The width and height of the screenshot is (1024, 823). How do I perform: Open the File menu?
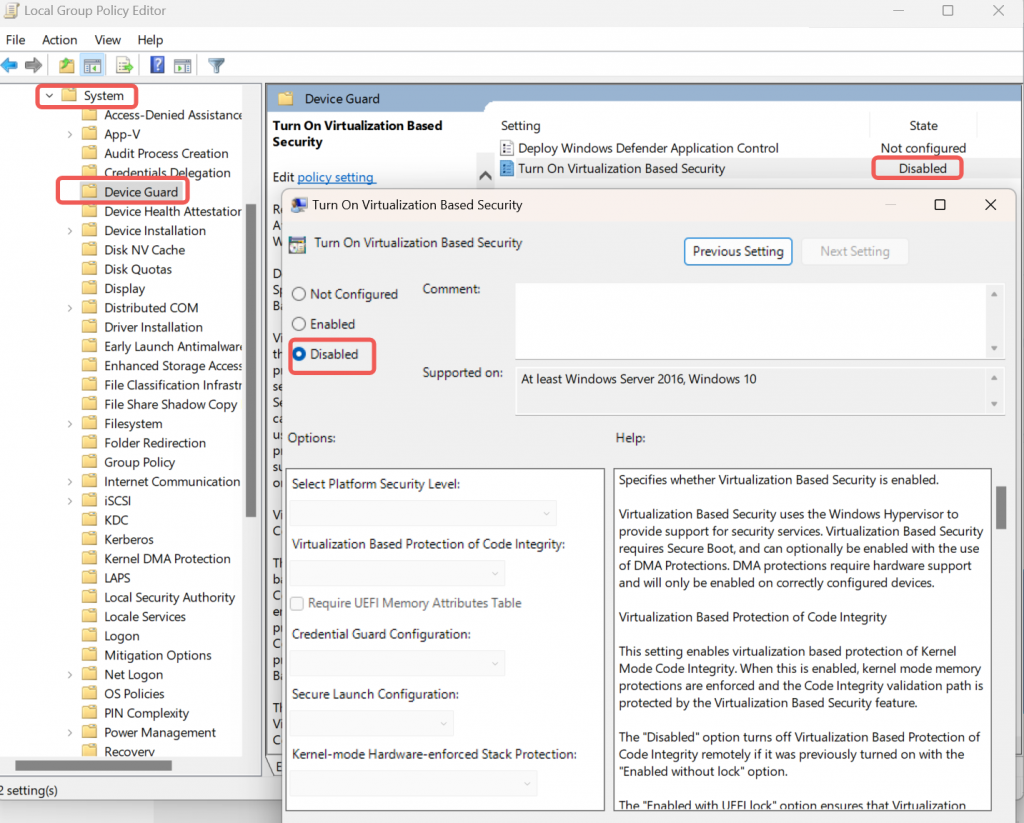point(16,40)
